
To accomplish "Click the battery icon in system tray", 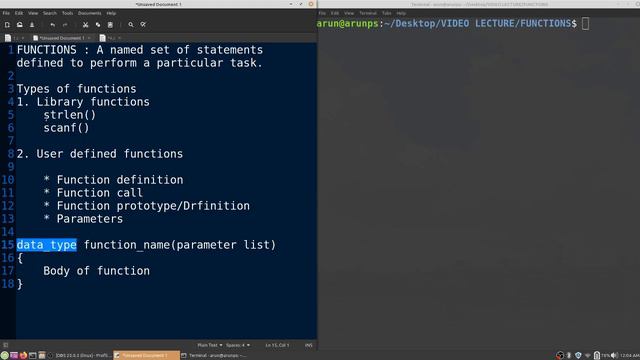I will (x=597, y=356).
